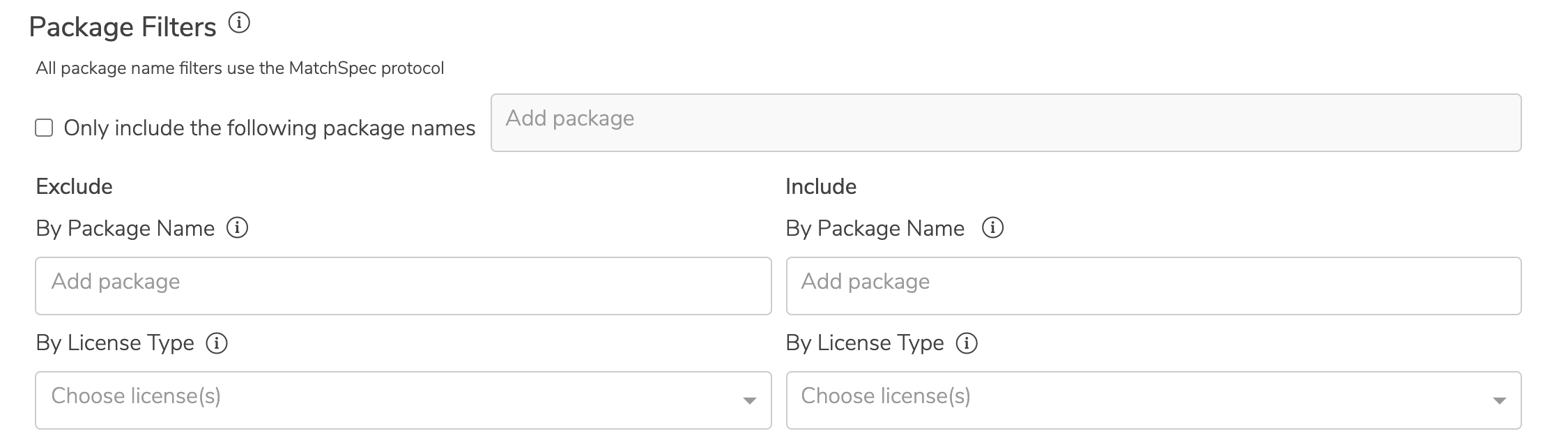Click the Exclude 'By Package Name' label
The width and height of the screenshot is (1568, 445).
point(125,229)
